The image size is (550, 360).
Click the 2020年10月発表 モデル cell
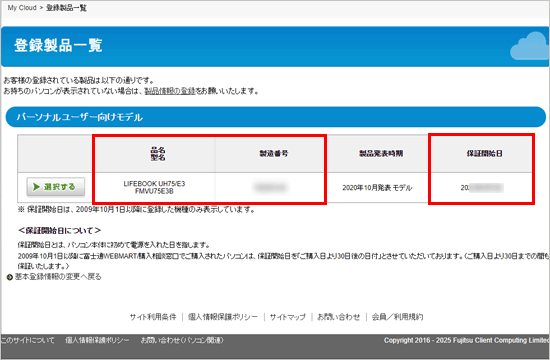[x=377, y=188]
